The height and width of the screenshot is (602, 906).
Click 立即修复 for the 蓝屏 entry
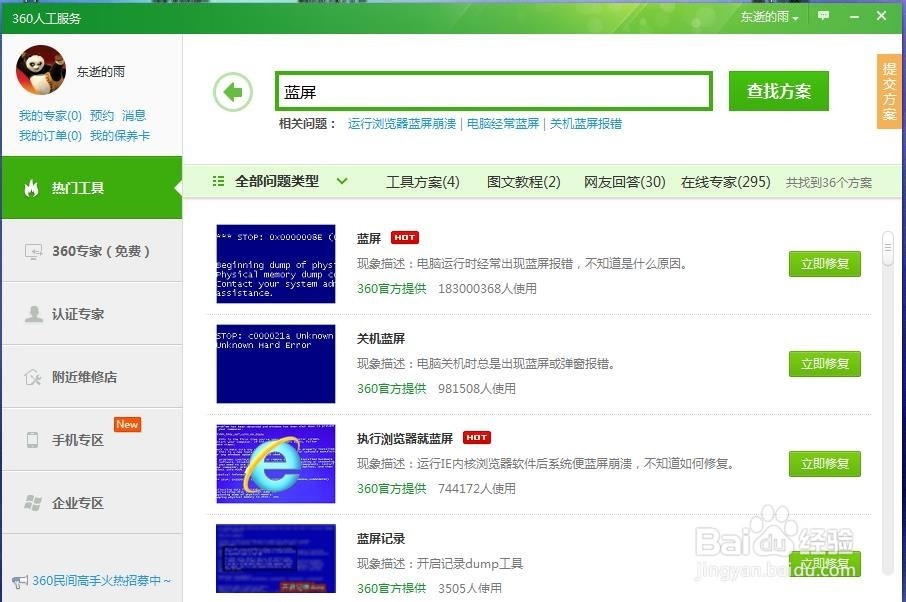click(825, 264)
